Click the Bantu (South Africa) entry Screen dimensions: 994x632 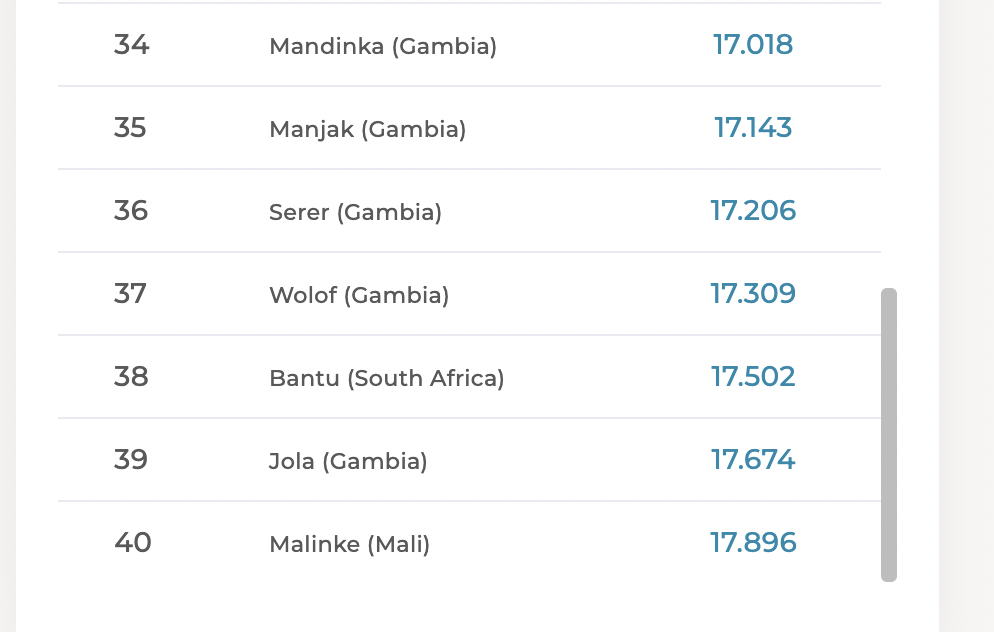(387, 378)
